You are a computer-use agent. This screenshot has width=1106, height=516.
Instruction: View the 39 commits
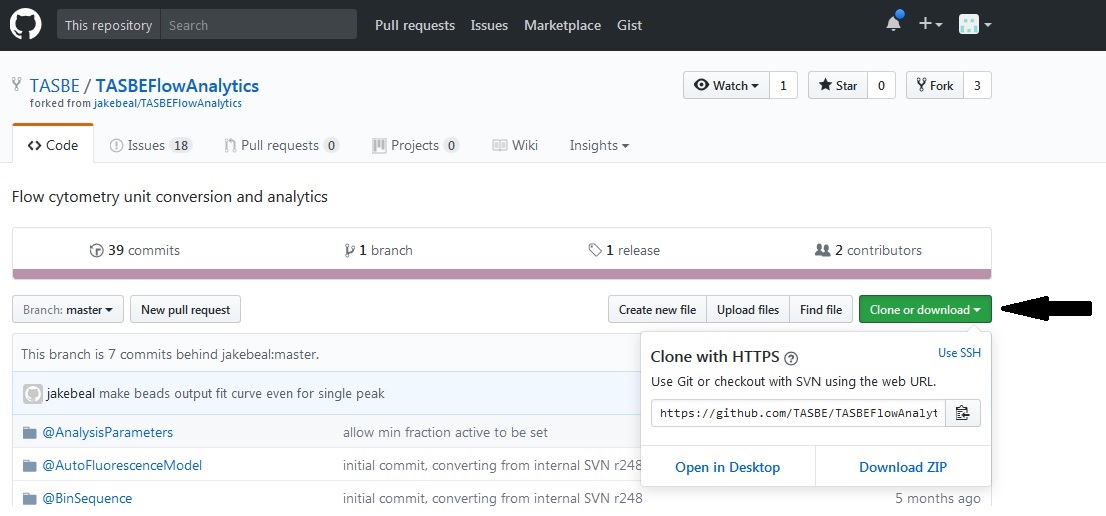[135, 250]
